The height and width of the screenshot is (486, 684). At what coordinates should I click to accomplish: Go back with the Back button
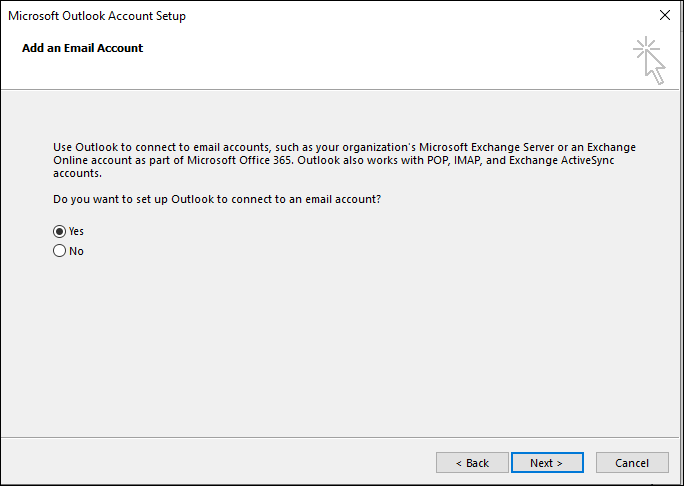(x=472, y=463)
